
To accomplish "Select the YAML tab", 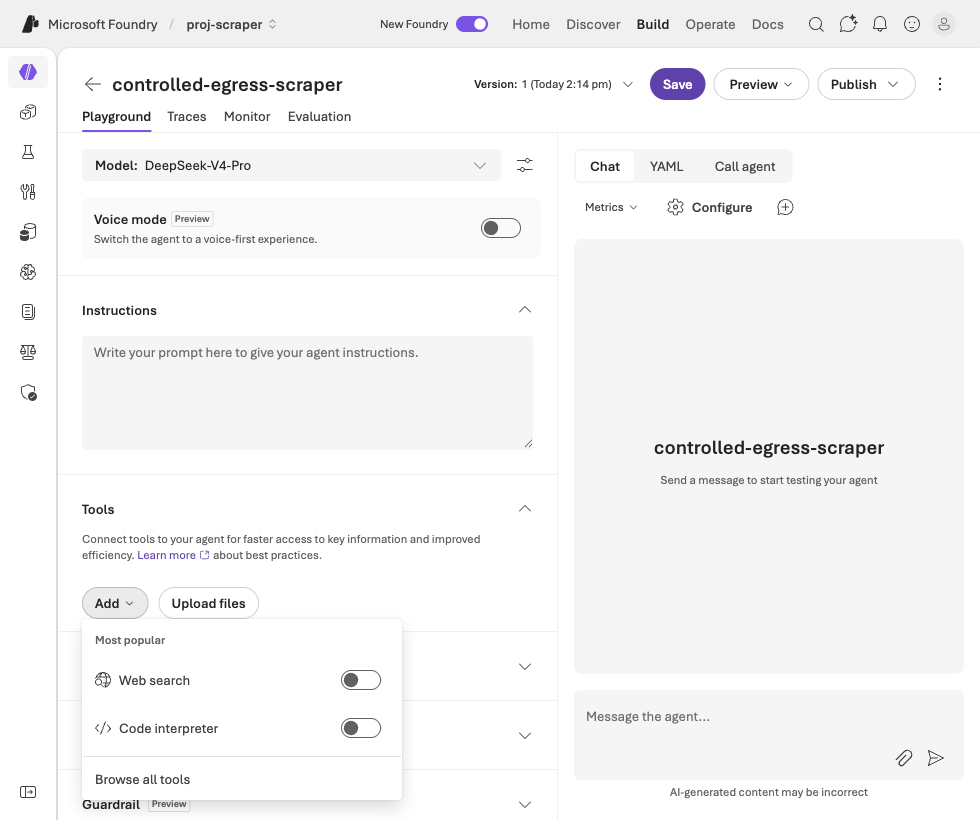I will click(666, 166).
